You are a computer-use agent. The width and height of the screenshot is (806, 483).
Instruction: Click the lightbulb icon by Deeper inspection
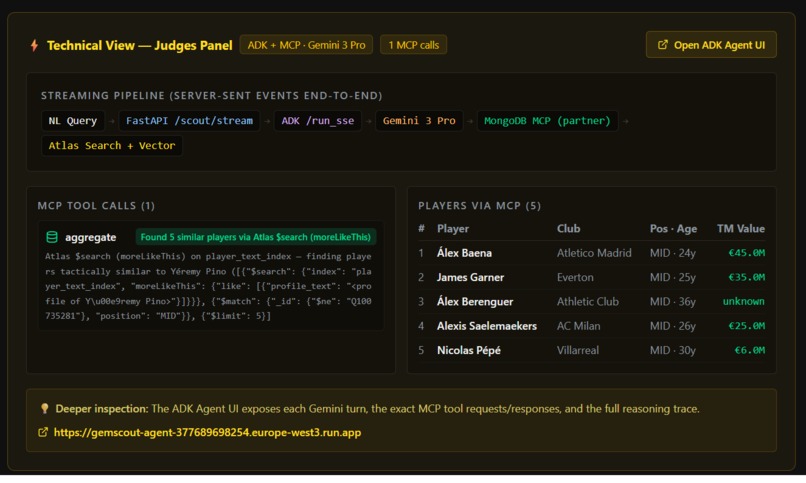(45, 408)
